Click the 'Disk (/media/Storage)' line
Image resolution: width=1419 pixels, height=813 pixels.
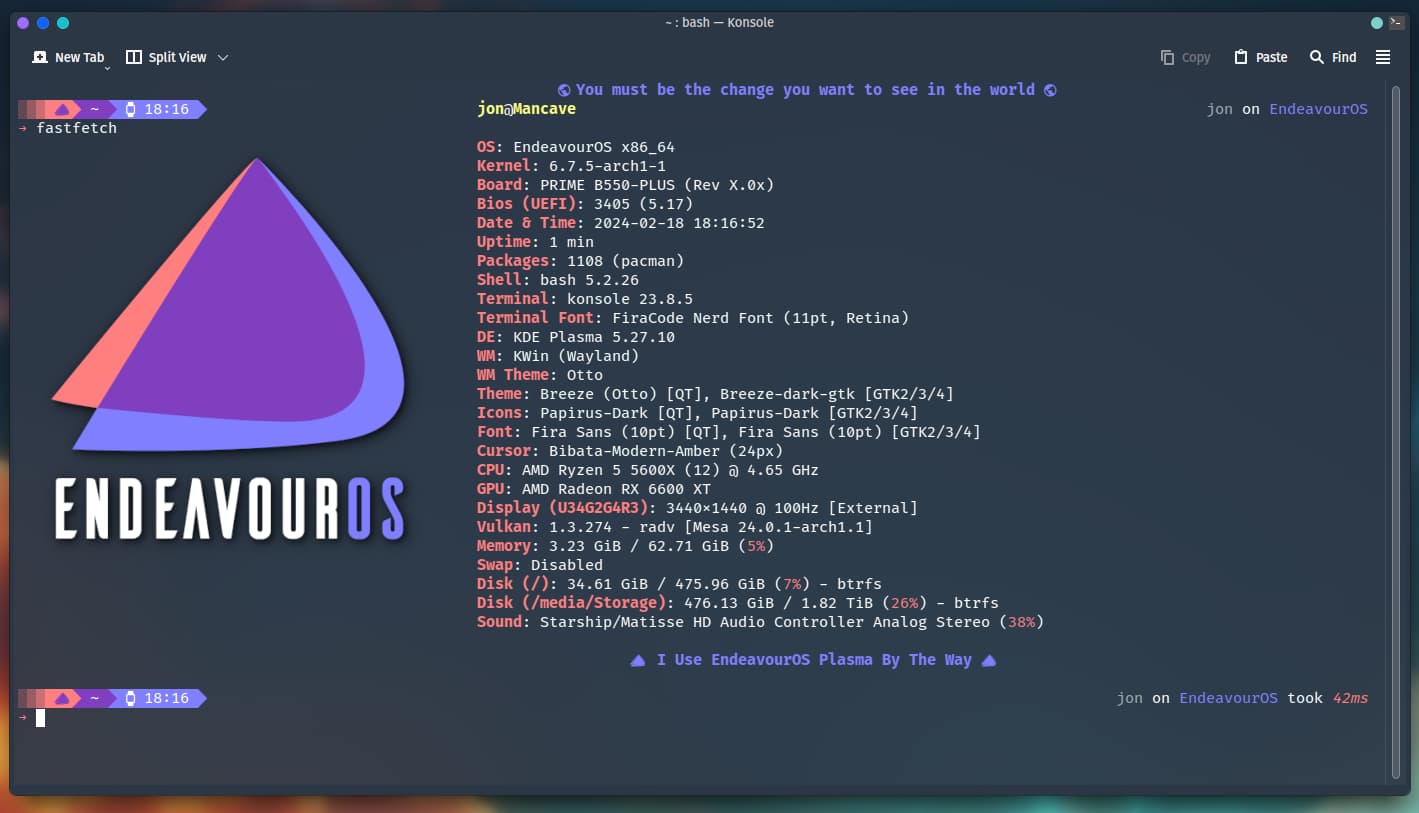[x=738, y=603]
